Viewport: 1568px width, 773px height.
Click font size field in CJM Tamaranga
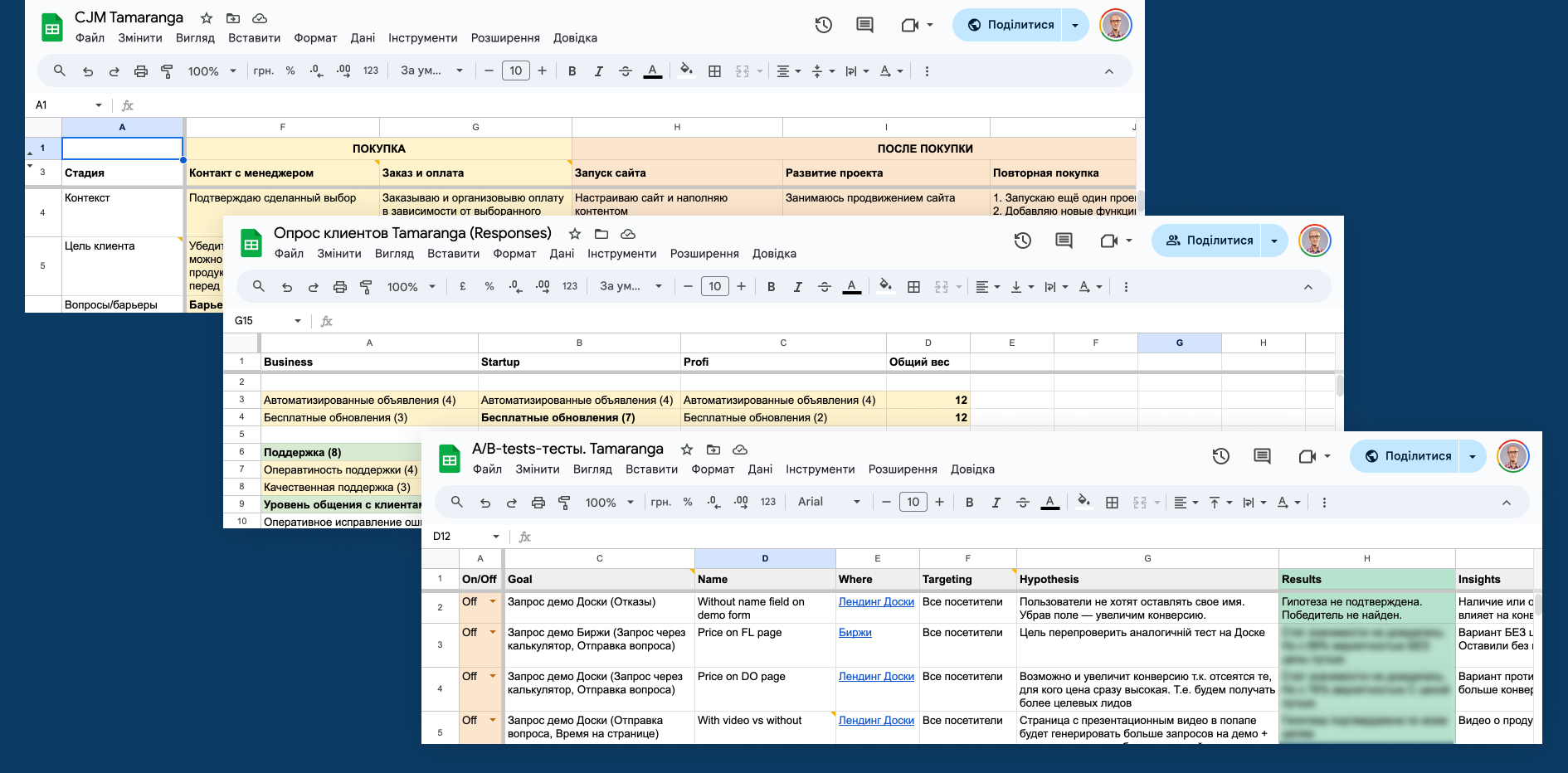515,71
